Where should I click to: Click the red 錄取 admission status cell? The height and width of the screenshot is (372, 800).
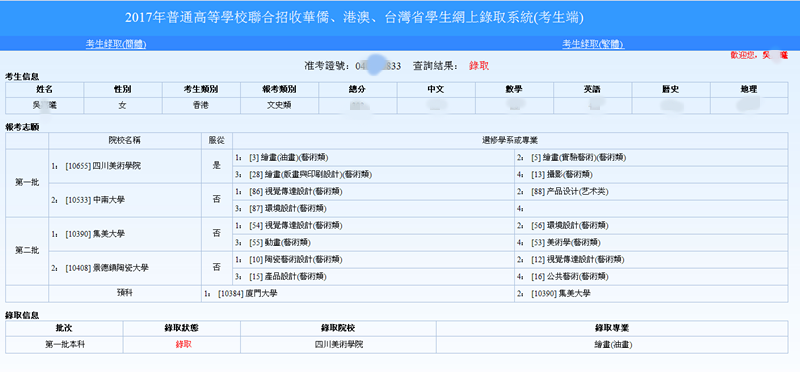[x=182, y=344]
